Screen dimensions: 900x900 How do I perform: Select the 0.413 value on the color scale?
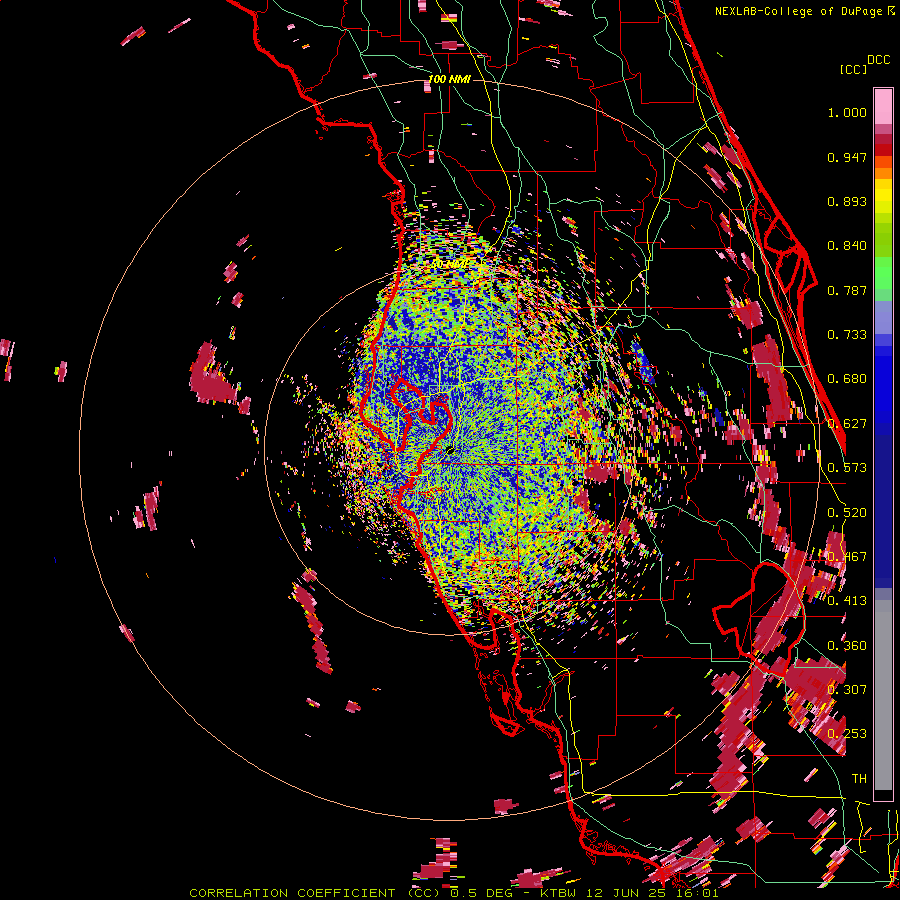[x=847, y=601]
